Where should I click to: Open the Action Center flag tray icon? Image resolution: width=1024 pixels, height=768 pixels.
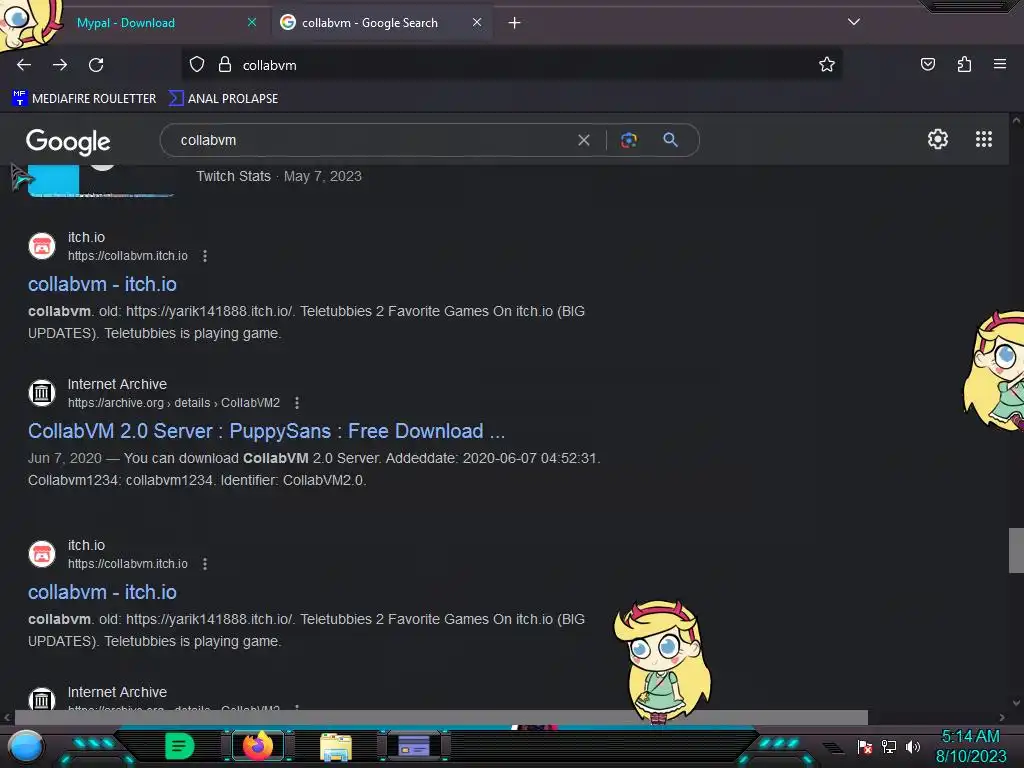coord(865,747)
